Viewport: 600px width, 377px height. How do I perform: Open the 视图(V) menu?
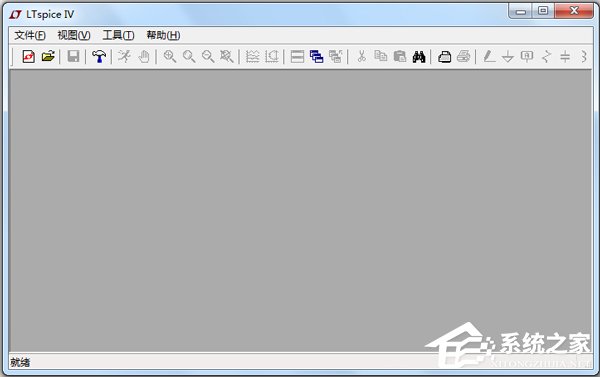(x=74, y=36)
